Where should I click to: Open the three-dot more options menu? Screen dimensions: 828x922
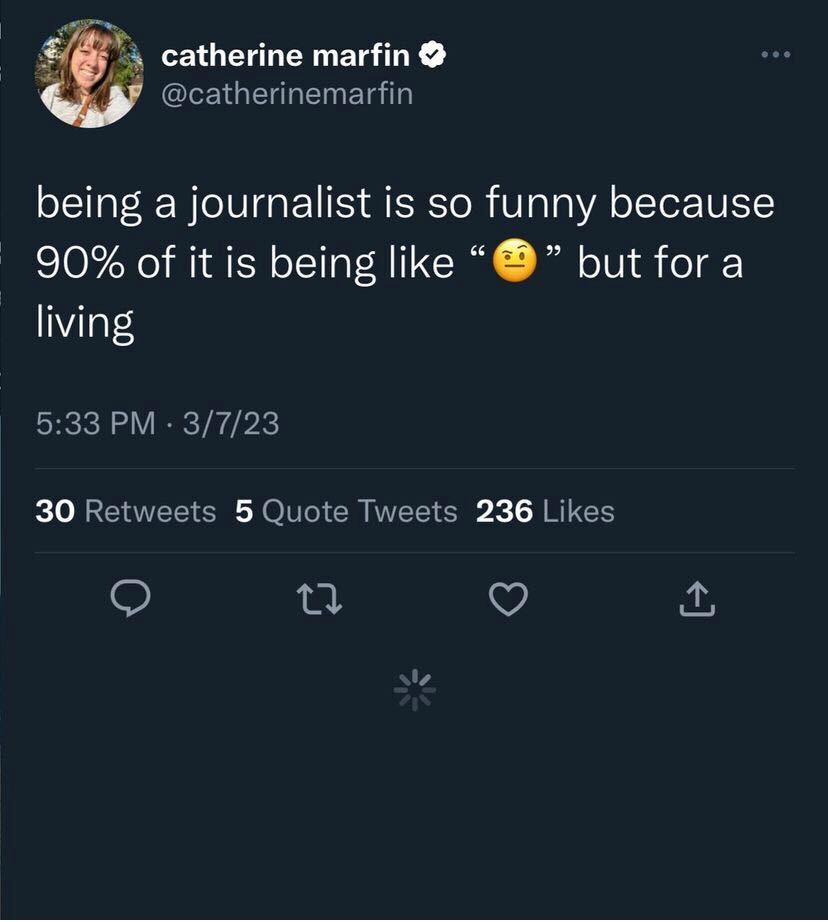775,54
